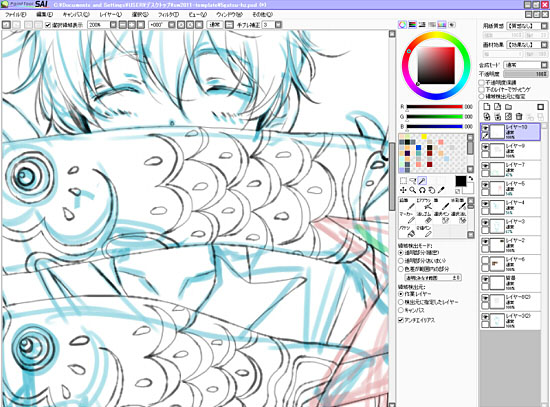
Task: Toggle the RGB slider panel icon
Action: 412,25
